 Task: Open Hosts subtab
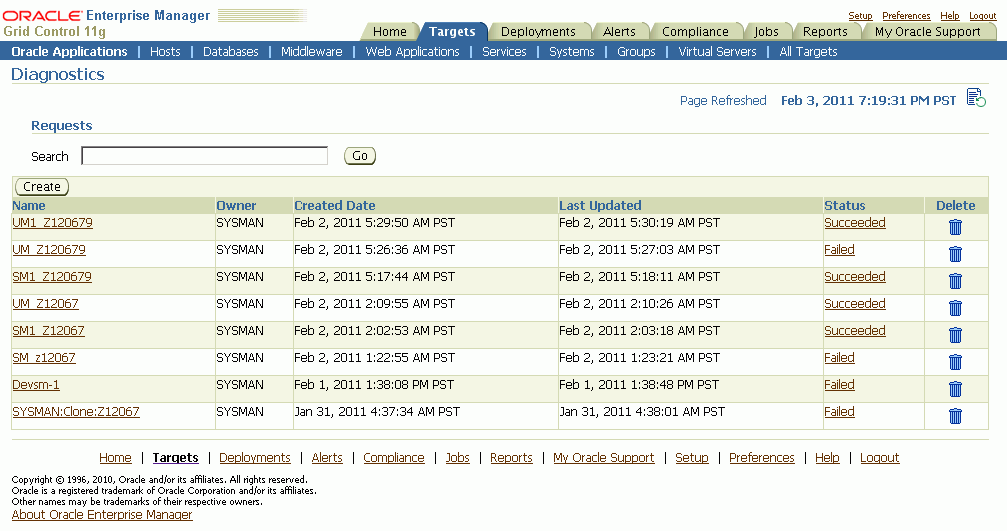coord(165,51)
